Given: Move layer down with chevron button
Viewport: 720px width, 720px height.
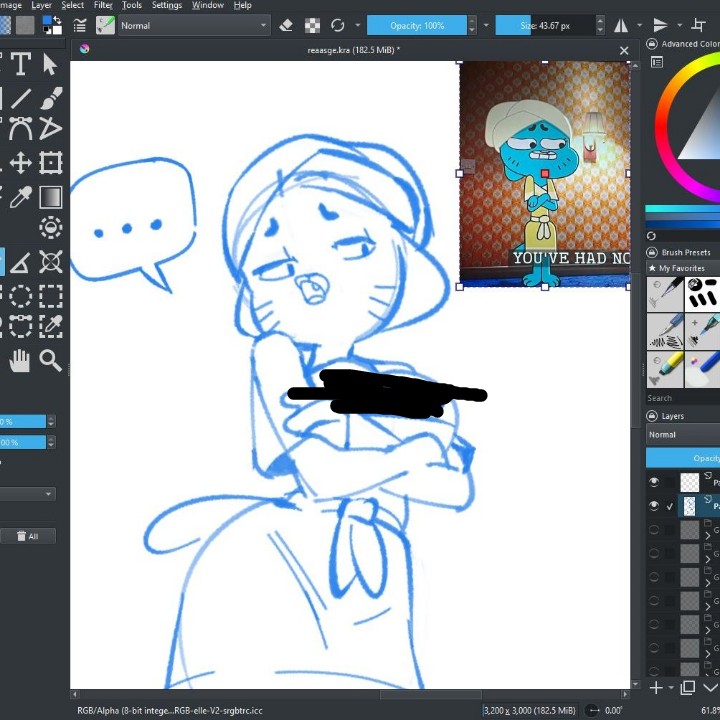Looking at the screenshot, I should [711, 688].
